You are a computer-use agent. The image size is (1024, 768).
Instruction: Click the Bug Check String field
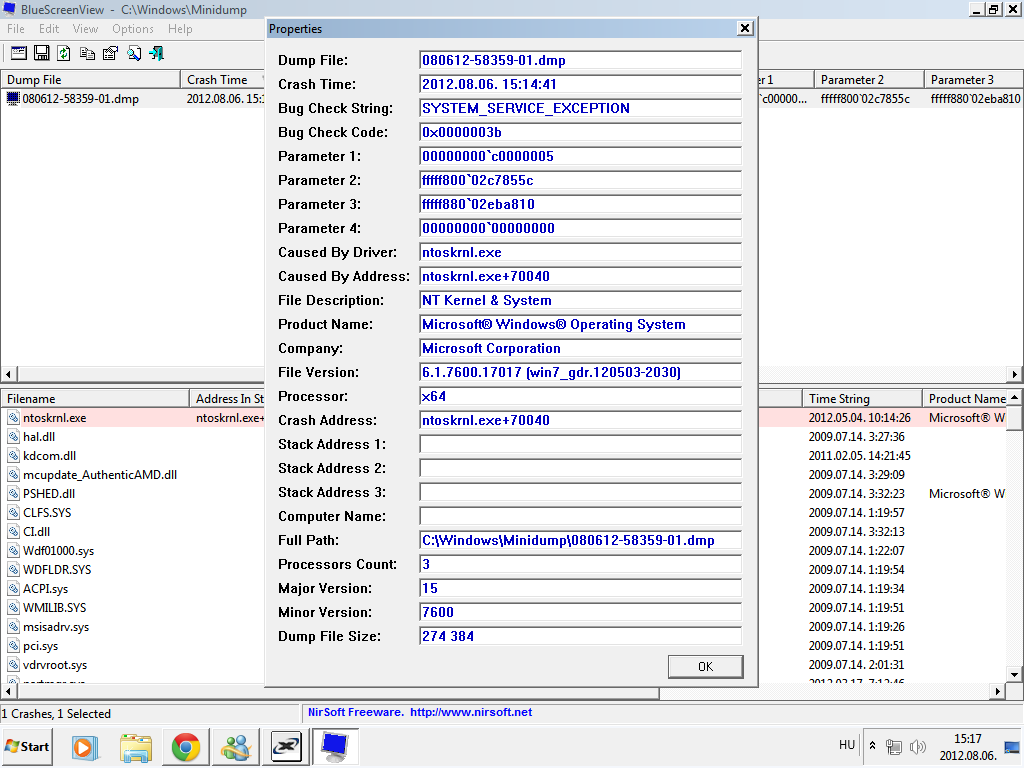581,108
